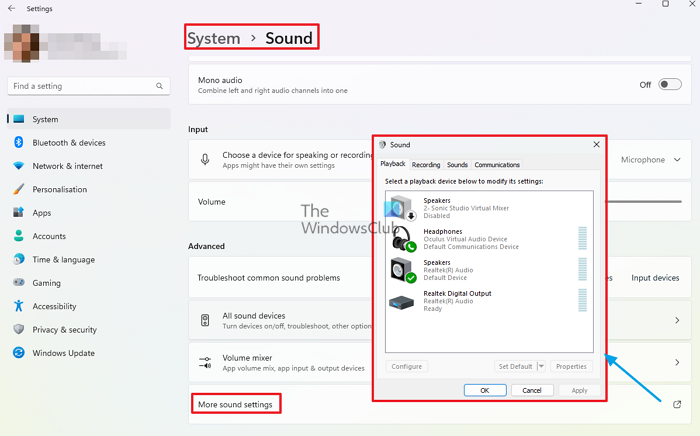Screen dimensions: 700x436
Task: Select the Personalisation brush icon
Action: [x=18, y=189]
